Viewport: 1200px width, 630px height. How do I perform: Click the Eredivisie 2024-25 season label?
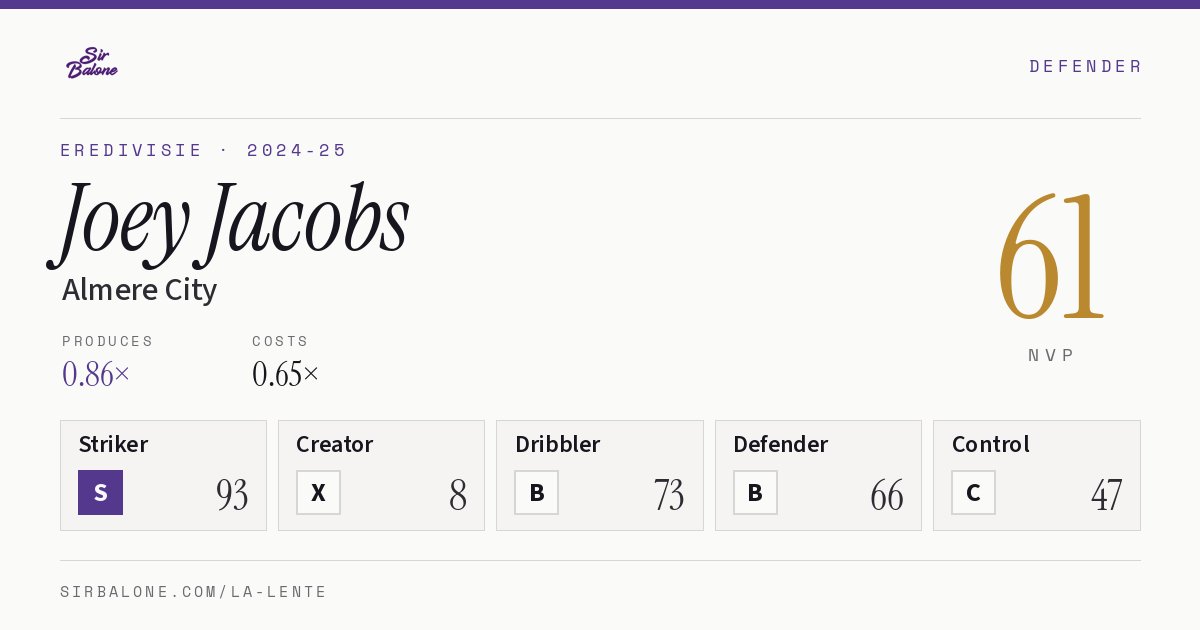204,150
